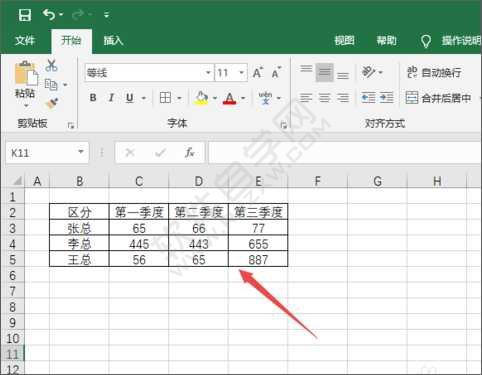Apply the red font color A
This screenshot has width=482, height=375.
point(229,98)
